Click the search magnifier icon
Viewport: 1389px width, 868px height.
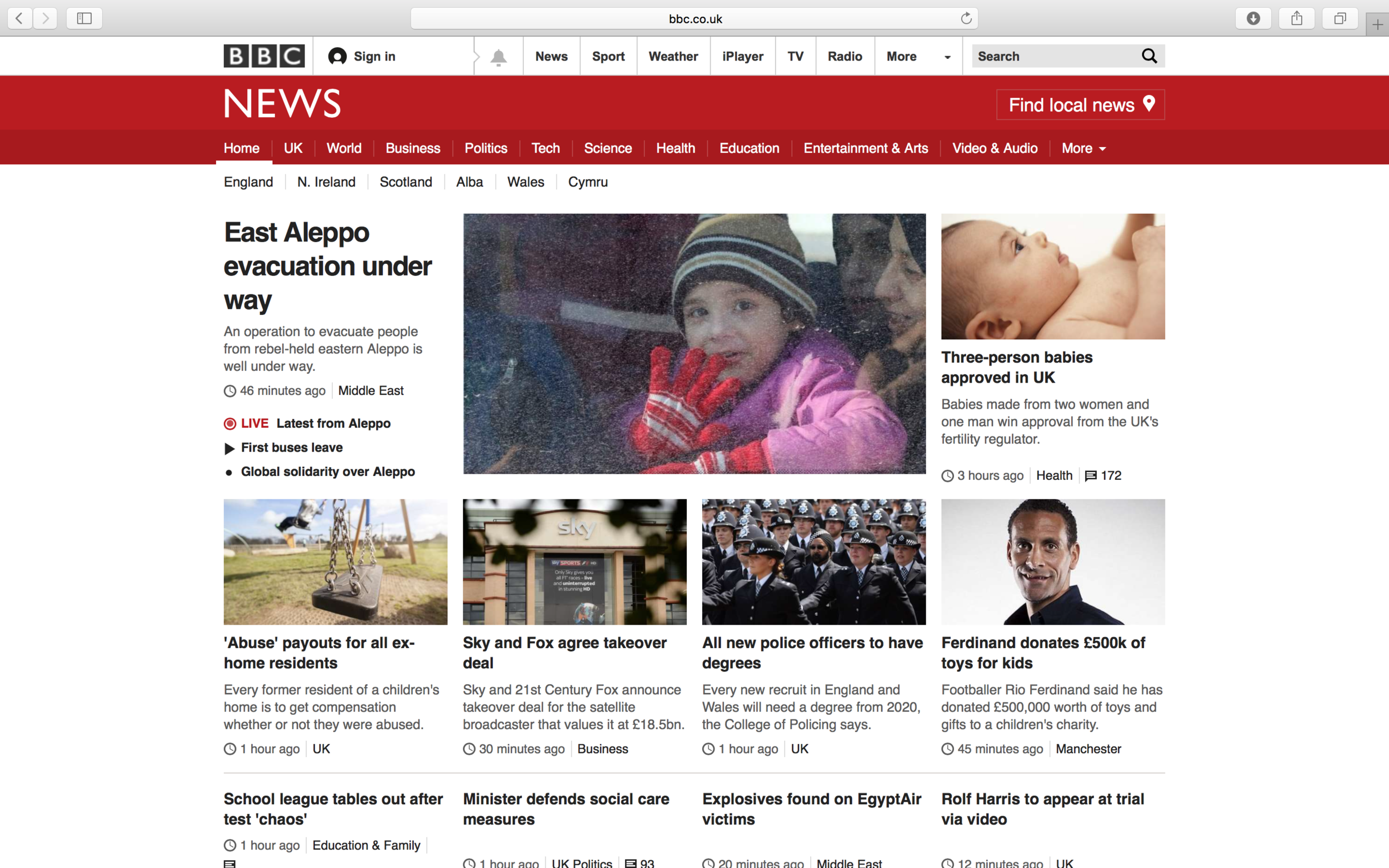point(1149,56)
